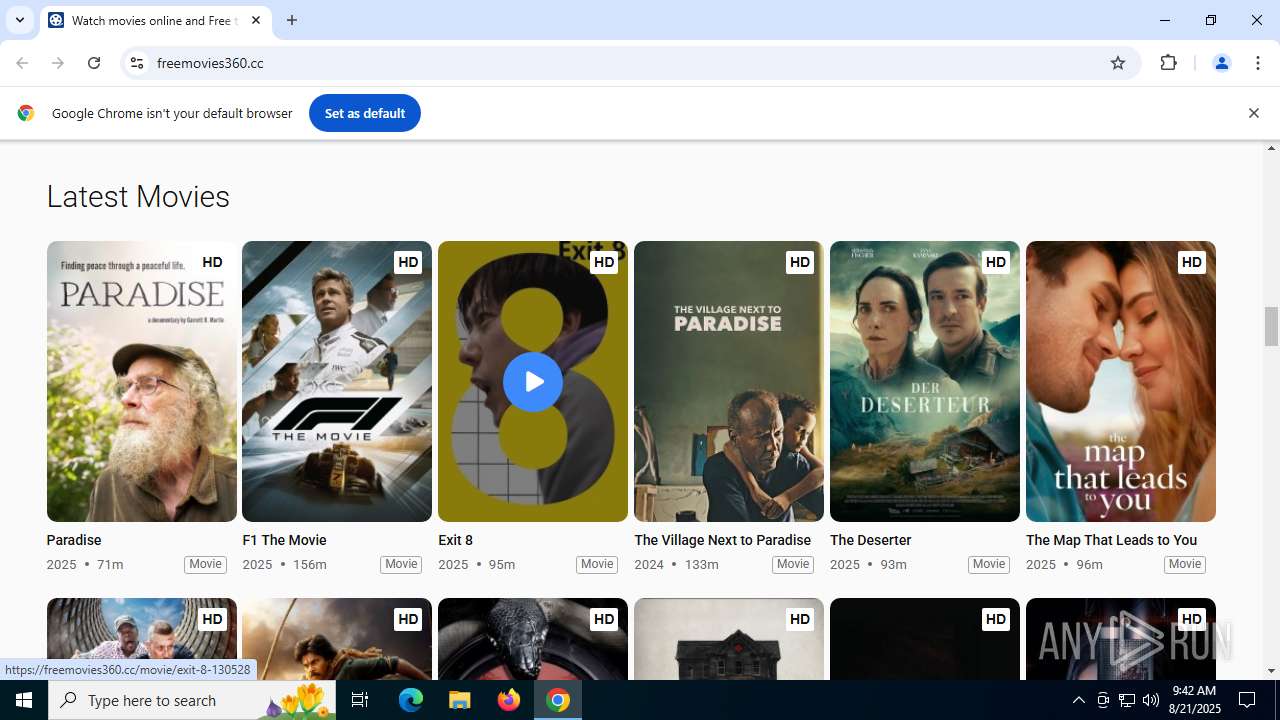The height and width of the screenshot is (720, 1280).
Task: Open The Village Next to Paradise title
Action: tap(723, 540)
